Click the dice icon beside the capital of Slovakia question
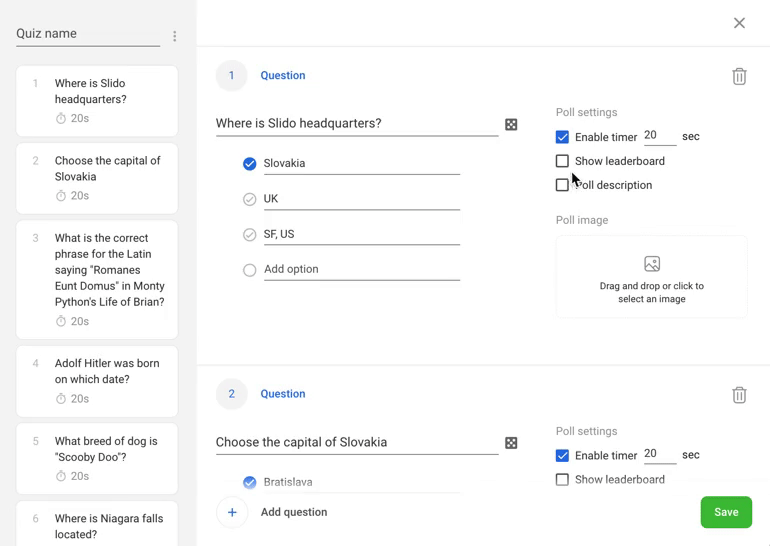This screenshot has width=770, height=546. (511, 443)
